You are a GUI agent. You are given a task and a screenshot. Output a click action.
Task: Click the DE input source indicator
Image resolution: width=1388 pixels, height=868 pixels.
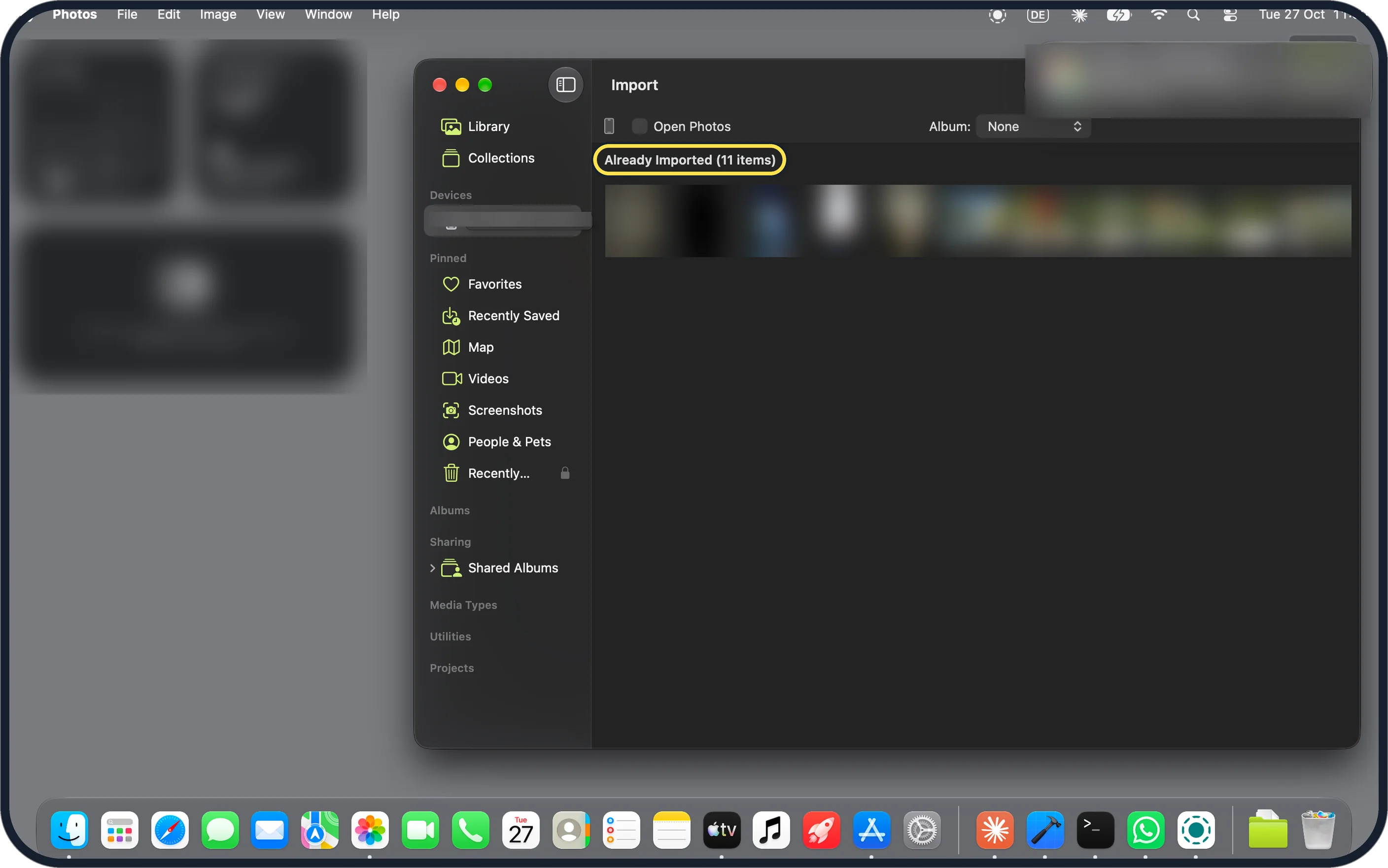click(x=1038, y=15)
